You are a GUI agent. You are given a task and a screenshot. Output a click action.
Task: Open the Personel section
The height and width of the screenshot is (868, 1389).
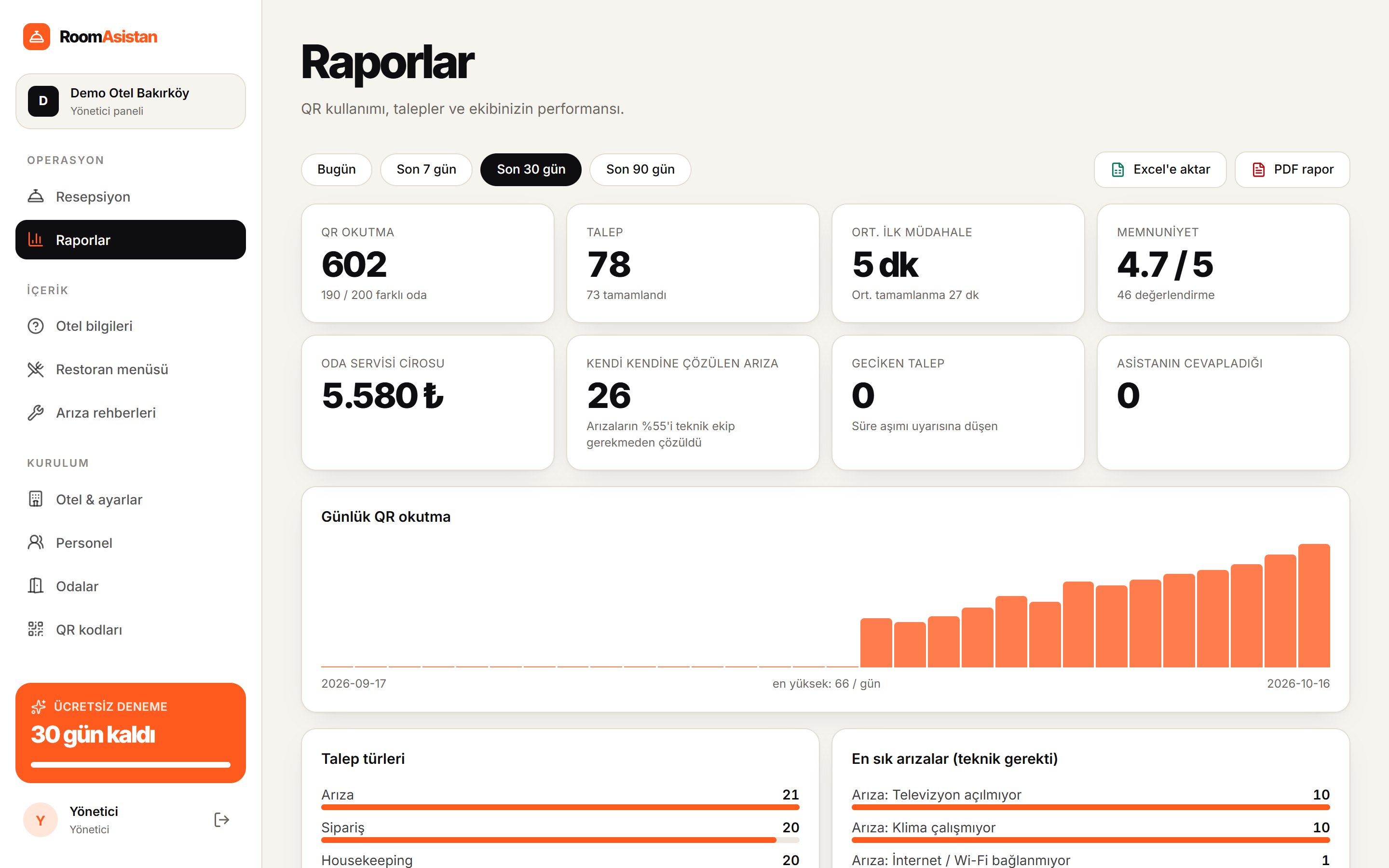[131, 542]
